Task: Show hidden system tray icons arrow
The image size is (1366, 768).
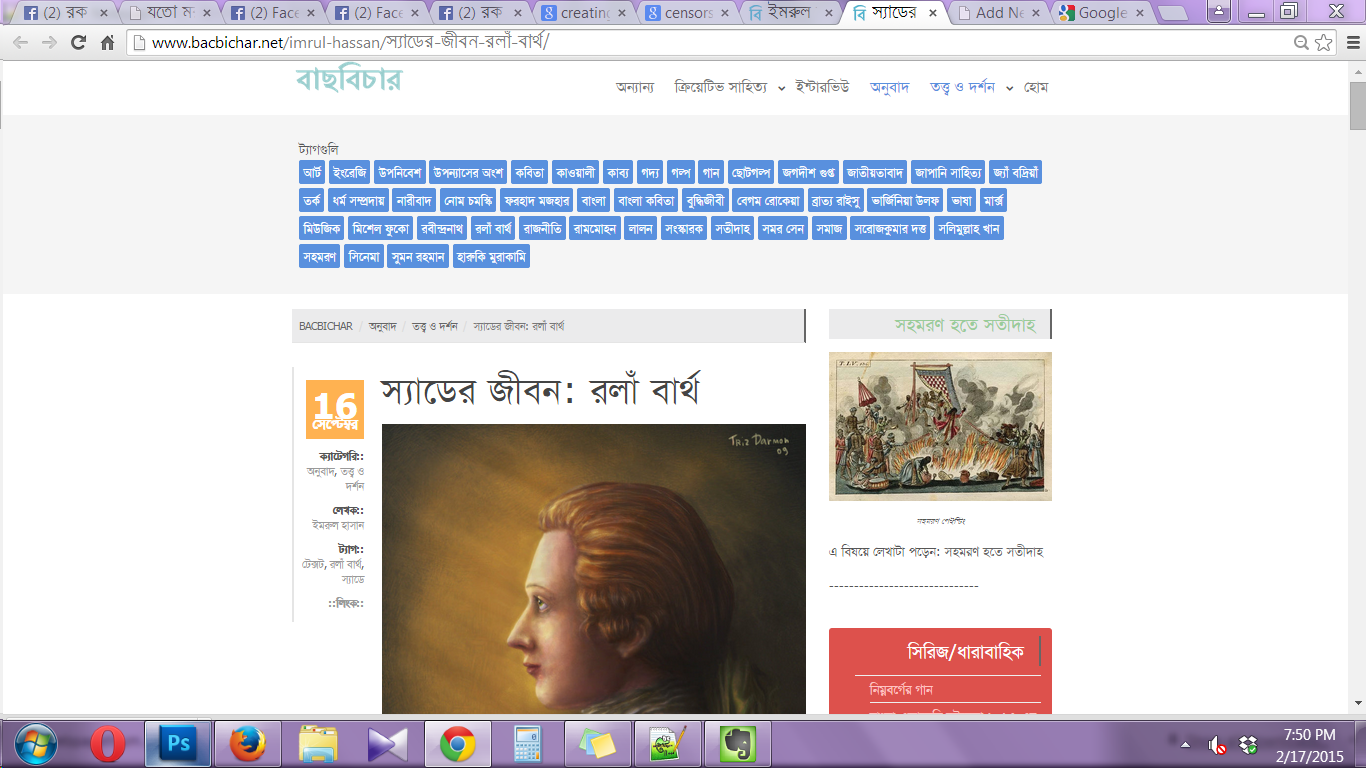Action: pos(1186,745)
